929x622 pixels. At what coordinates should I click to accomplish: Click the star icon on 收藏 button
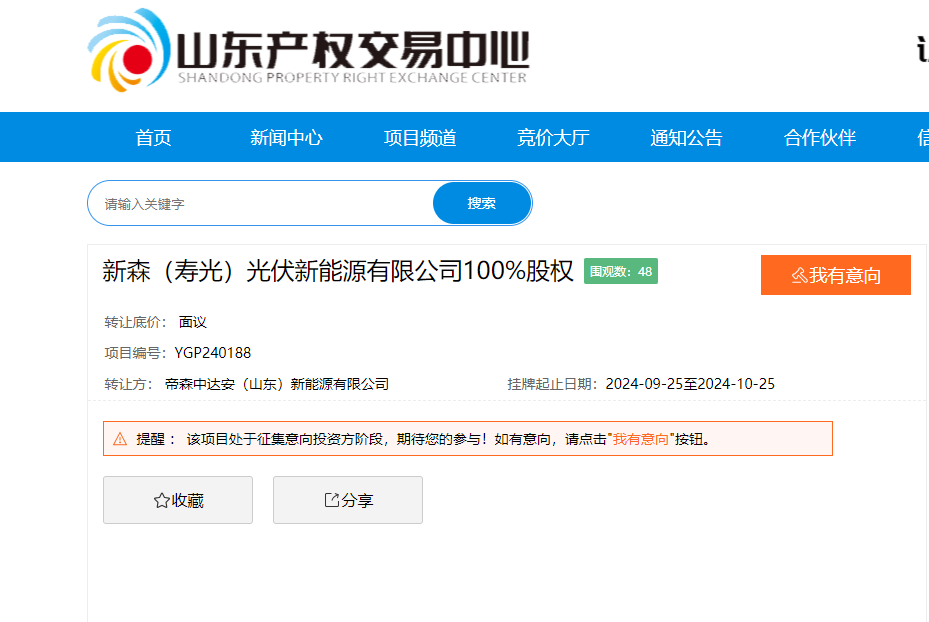pos(161,501)
